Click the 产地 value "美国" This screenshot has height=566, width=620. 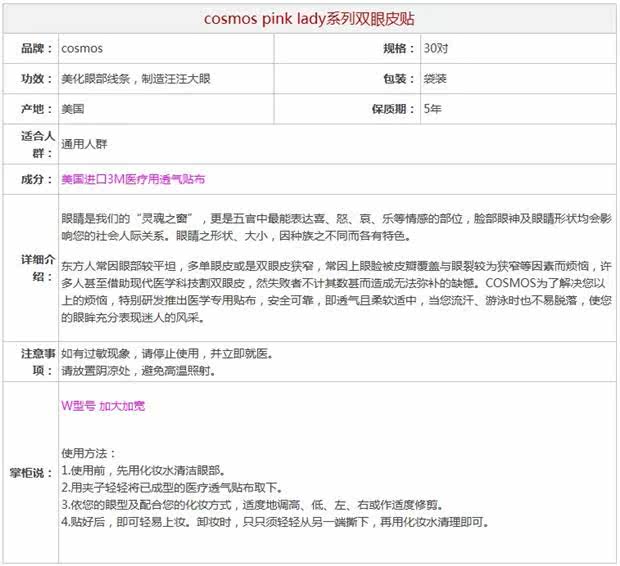tap(72, 108)
